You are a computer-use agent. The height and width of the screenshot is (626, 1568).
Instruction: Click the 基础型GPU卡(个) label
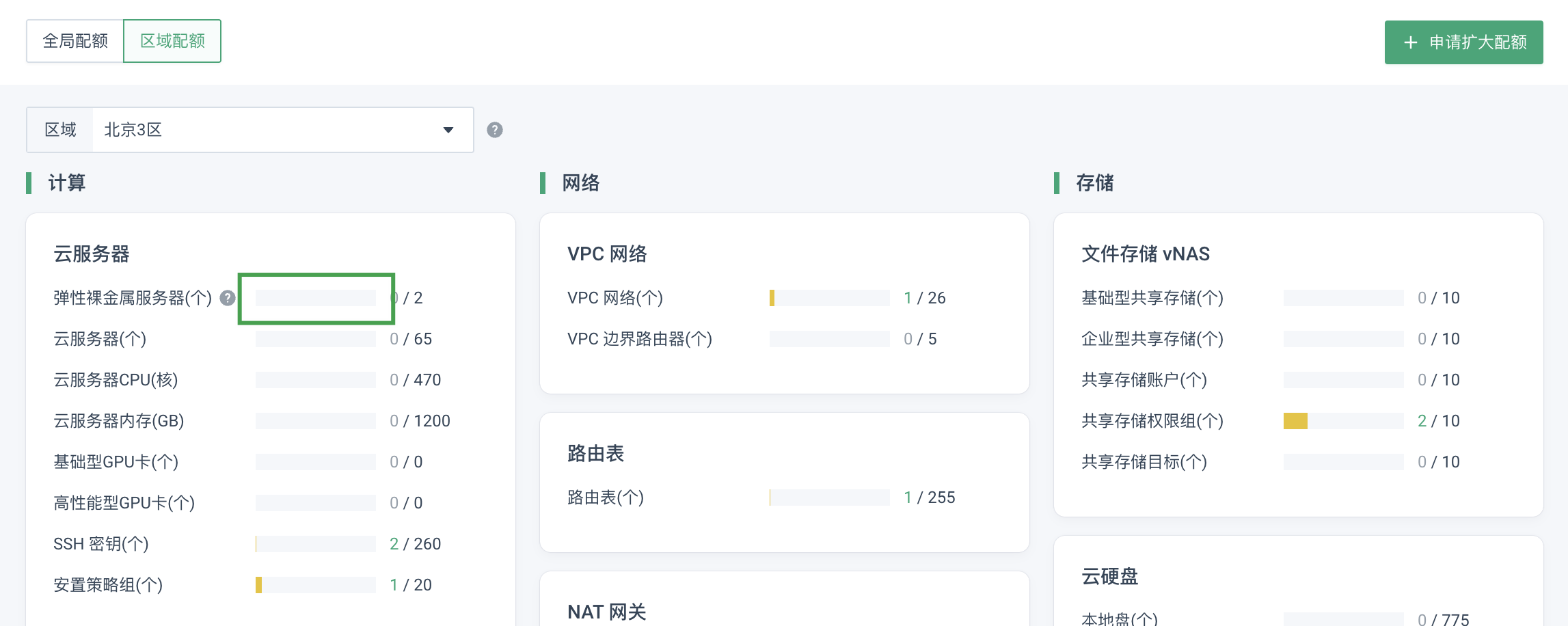pos(116,462)
